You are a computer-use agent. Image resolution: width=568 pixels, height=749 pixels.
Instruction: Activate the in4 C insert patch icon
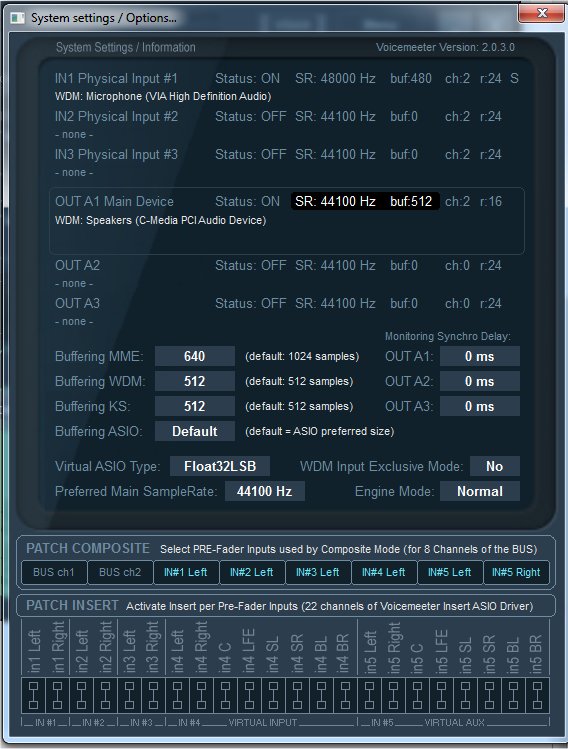(x=225, y=695)
